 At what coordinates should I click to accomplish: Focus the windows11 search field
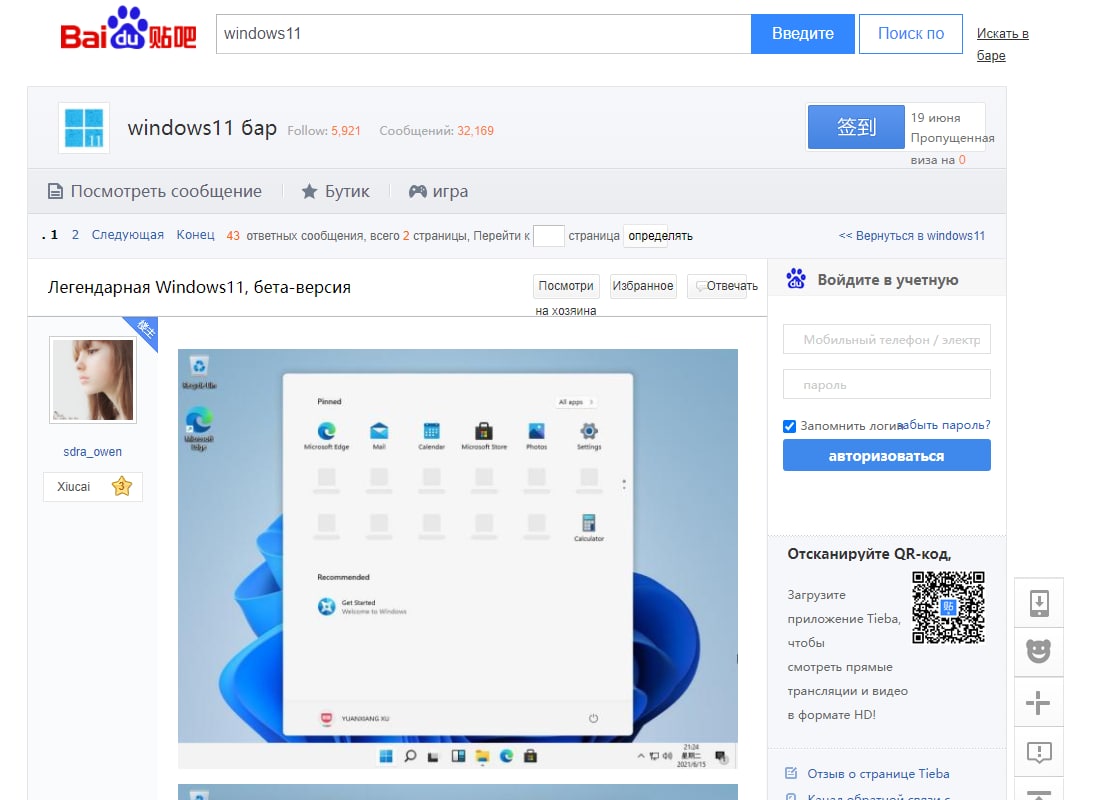(483, 33)
